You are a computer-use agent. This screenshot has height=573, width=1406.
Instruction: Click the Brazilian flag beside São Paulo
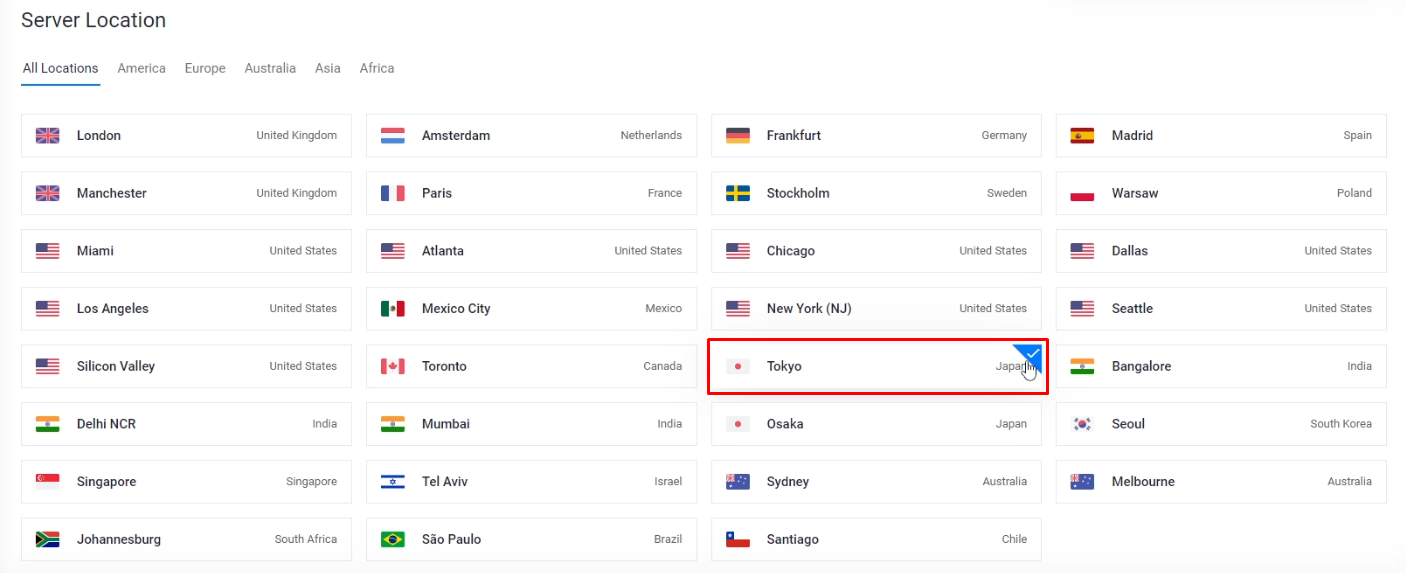pyautogui.click(x=392, y=540)
